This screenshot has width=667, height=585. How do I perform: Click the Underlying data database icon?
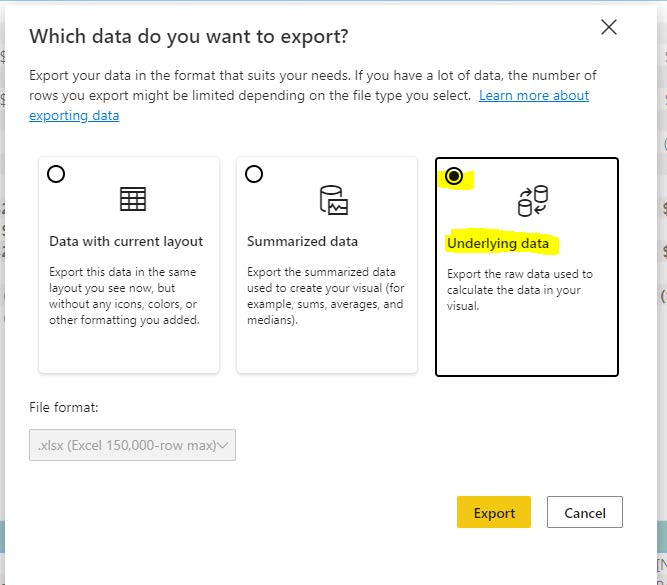tap(532, 201)
